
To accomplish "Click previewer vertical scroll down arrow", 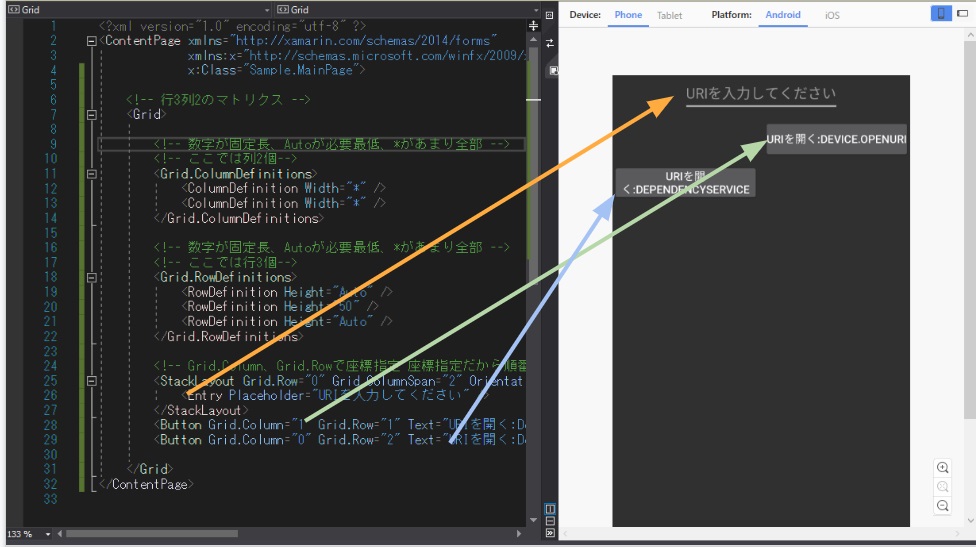I will point(970,521).
